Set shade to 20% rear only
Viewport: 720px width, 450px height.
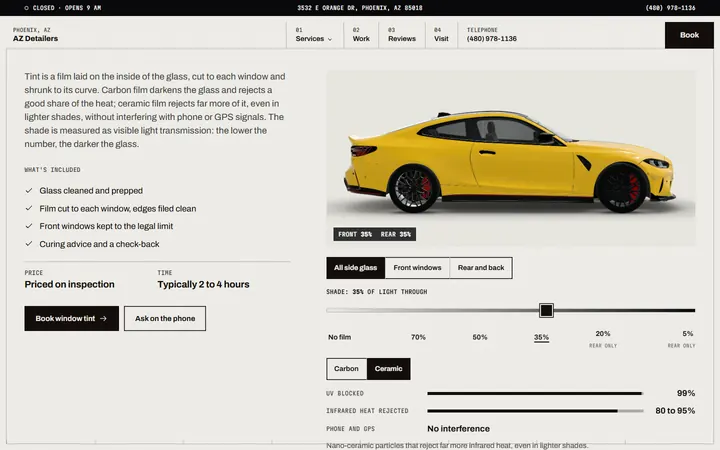(603, 339)
